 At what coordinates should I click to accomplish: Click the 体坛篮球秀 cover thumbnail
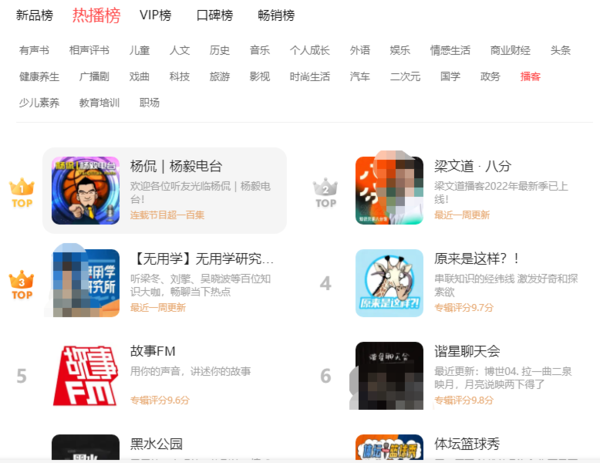(390, 447)
